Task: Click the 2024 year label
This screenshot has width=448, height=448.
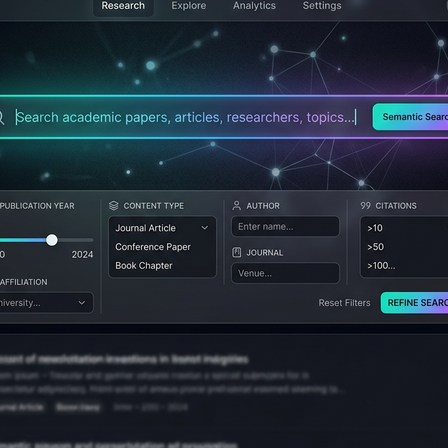Action: (82, 255)
